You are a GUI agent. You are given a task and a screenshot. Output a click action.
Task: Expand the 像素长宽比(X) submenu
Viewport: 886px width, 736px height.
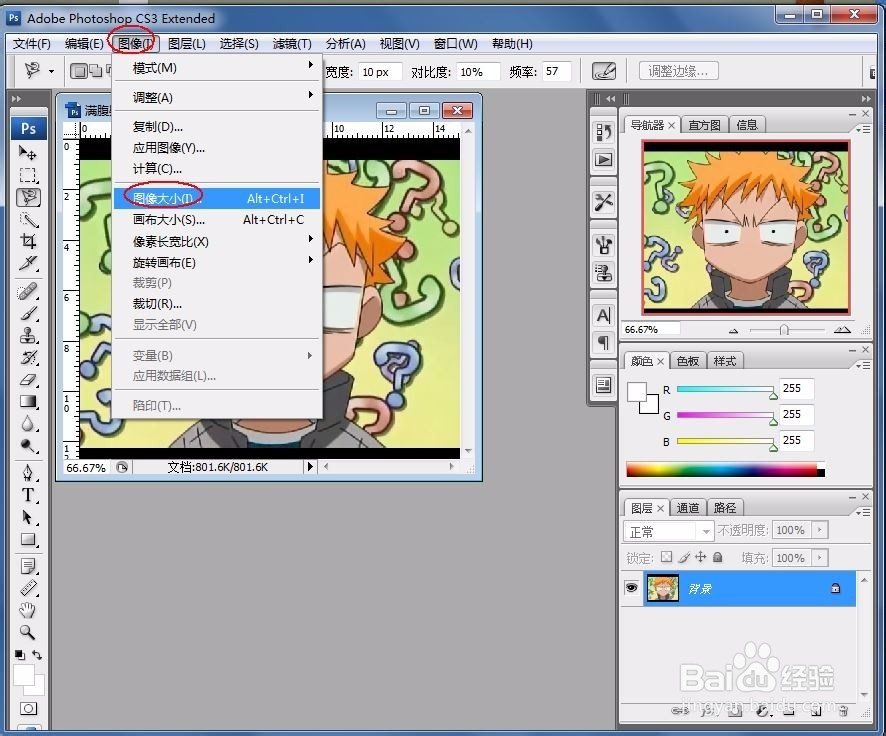(218, 242)
